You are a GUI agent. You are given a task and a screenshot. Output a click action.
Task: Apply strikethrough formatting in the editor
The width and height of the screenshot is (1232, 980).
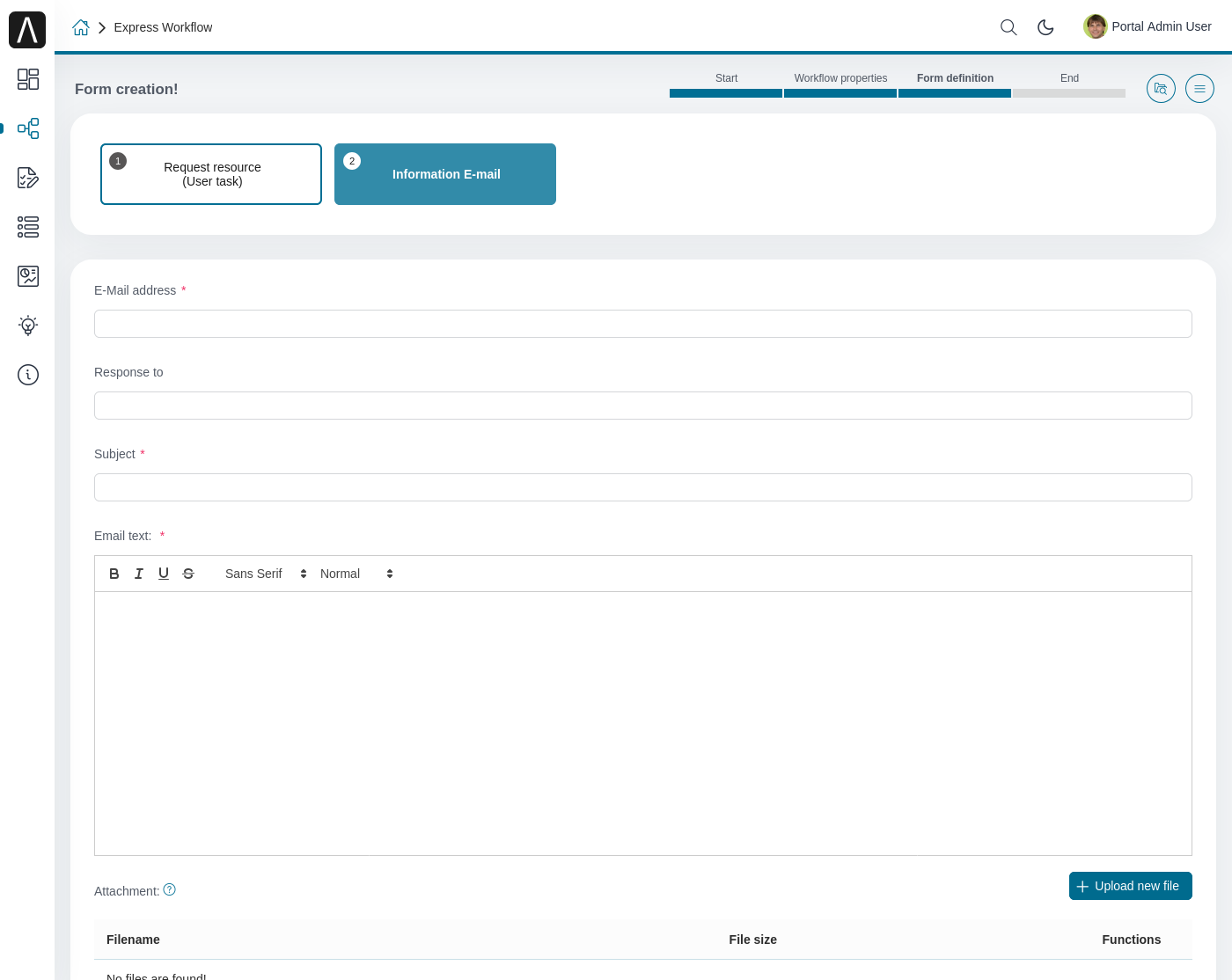pyautogui.click(x=188, y=574)
